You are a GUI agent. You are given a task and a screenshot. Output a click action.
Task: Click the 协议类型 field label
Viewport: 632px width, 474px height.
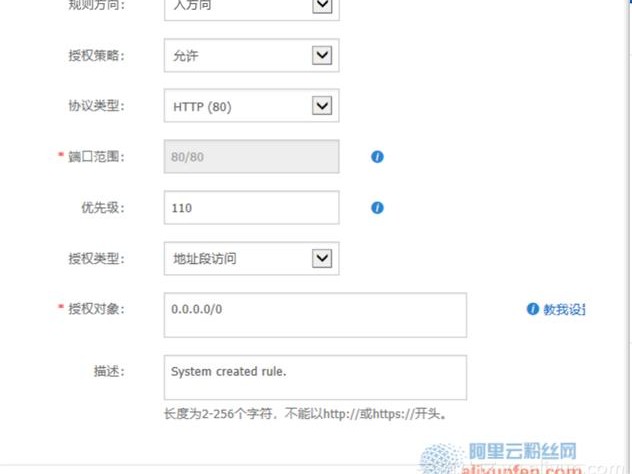[x=96, y=106]
